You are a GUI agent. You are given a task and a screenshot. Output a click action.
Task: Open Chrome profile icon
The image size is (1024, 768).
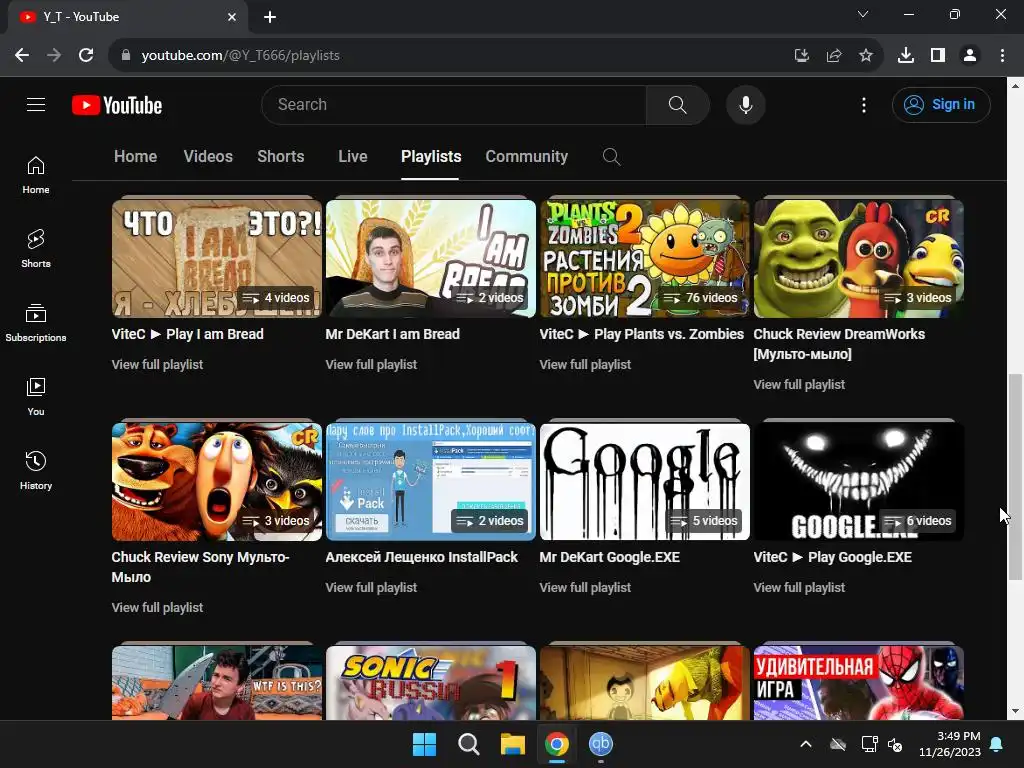pyautogui.click(x=970, y=56)
